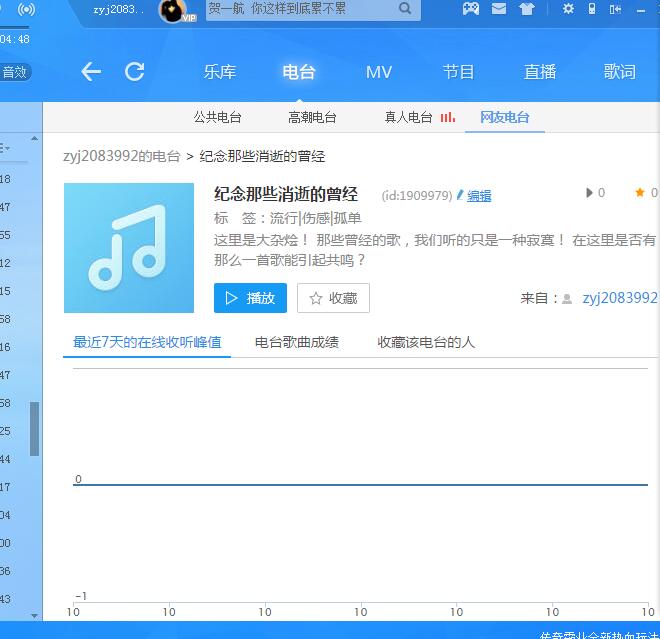The width and height of the screenshot is (660, 639).
Task: Click the station title 纪念那些消逝的曾经
Action: [286, 194]
